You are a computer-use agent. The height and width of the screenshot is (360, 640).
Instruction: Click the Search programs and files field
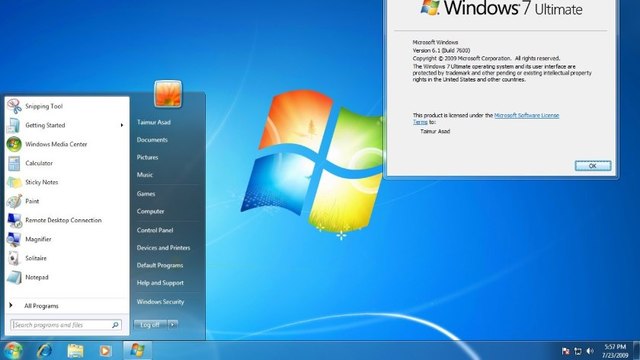click(x=66, y=325)
